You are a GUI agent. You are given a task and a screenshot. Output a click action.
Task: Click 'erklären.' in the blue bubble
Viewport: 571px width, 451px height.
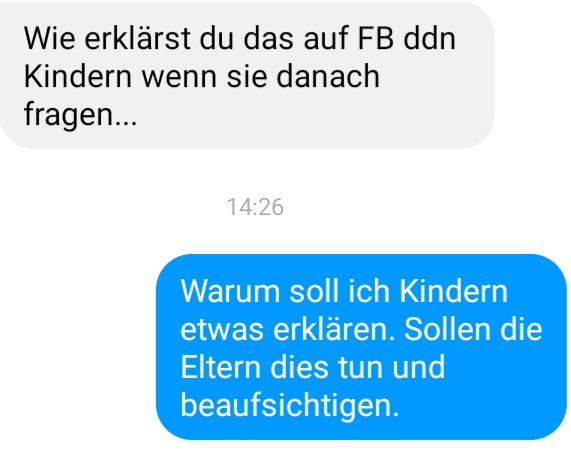pos(334,329)
